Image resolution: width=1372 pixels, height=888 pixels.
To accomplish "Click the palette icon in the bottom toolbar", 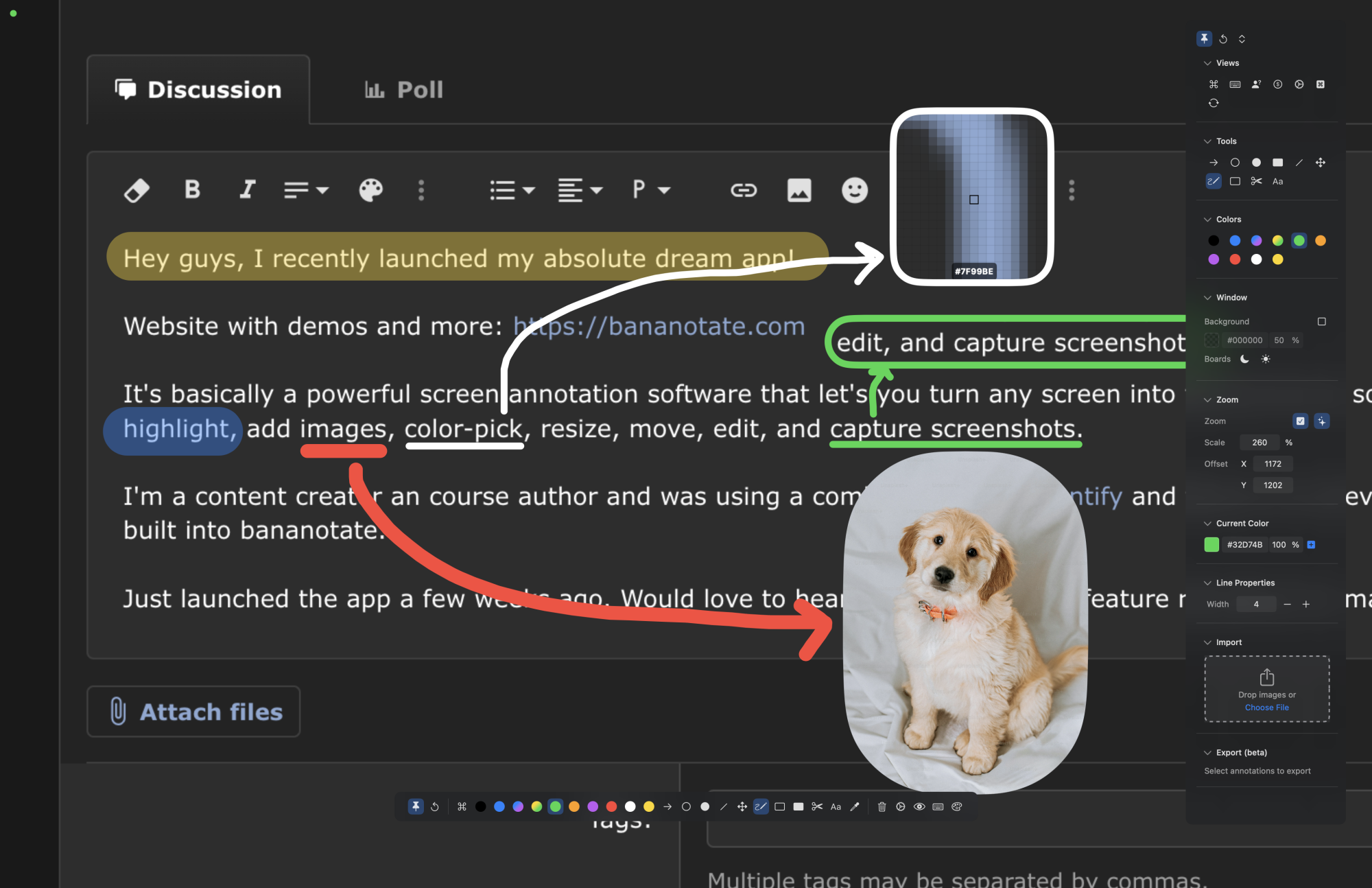I will coord(957,807).
